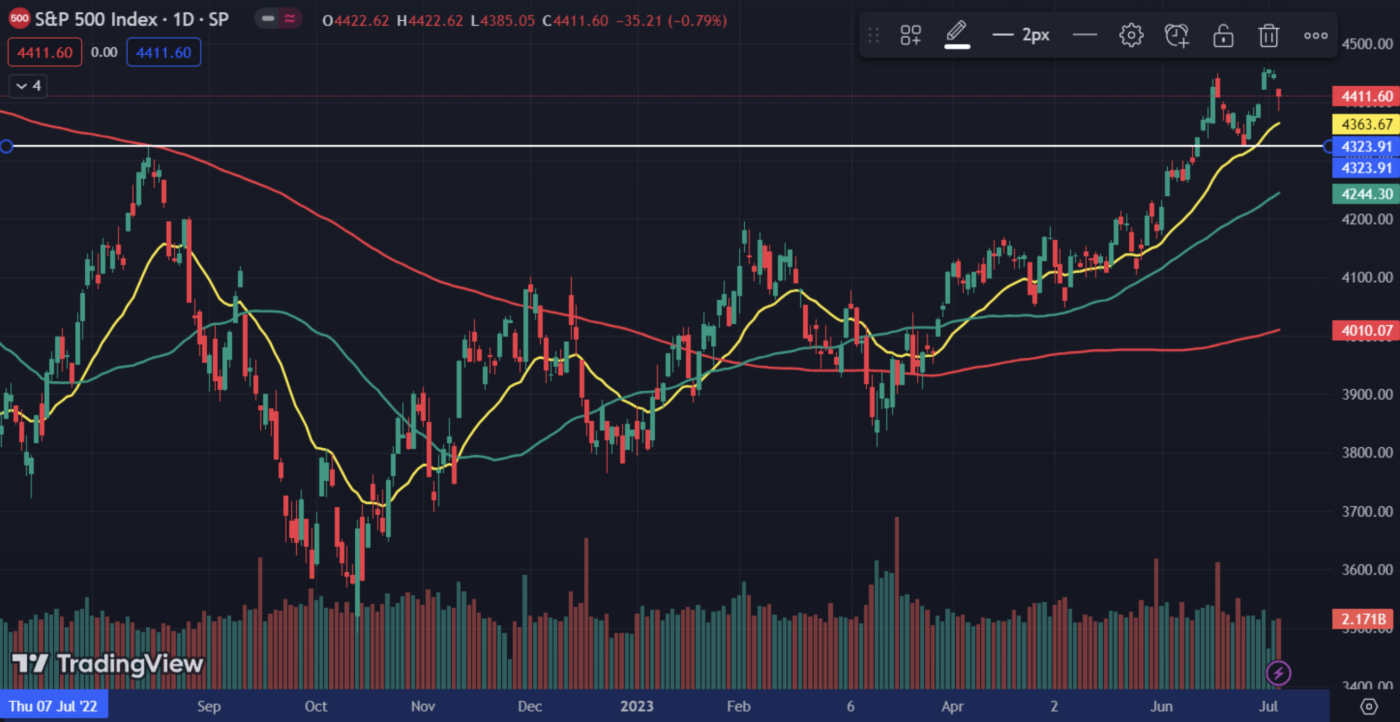Click the blue 4411.60 buy price button
This screenshot has width=1400, height=722.
163,52
